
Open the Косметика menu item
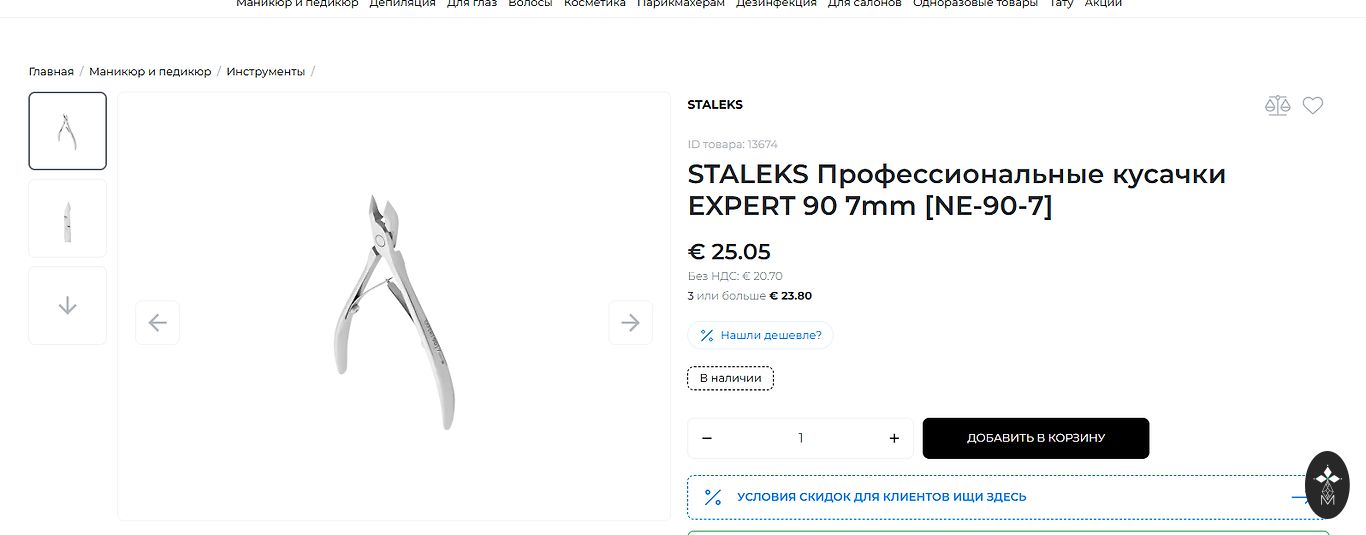point(594,4)
